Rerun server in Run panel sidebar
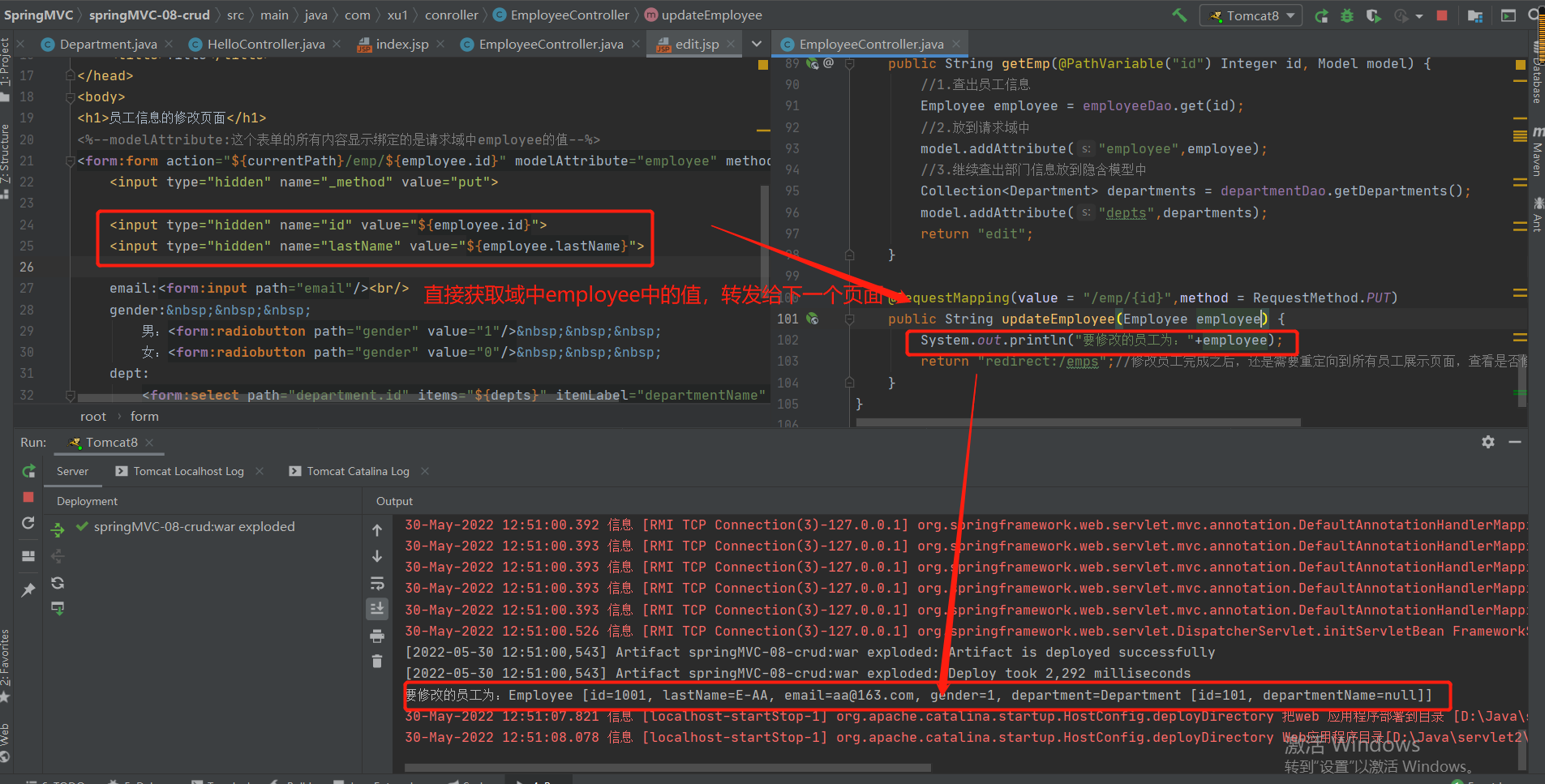 (x=28, y=471)
